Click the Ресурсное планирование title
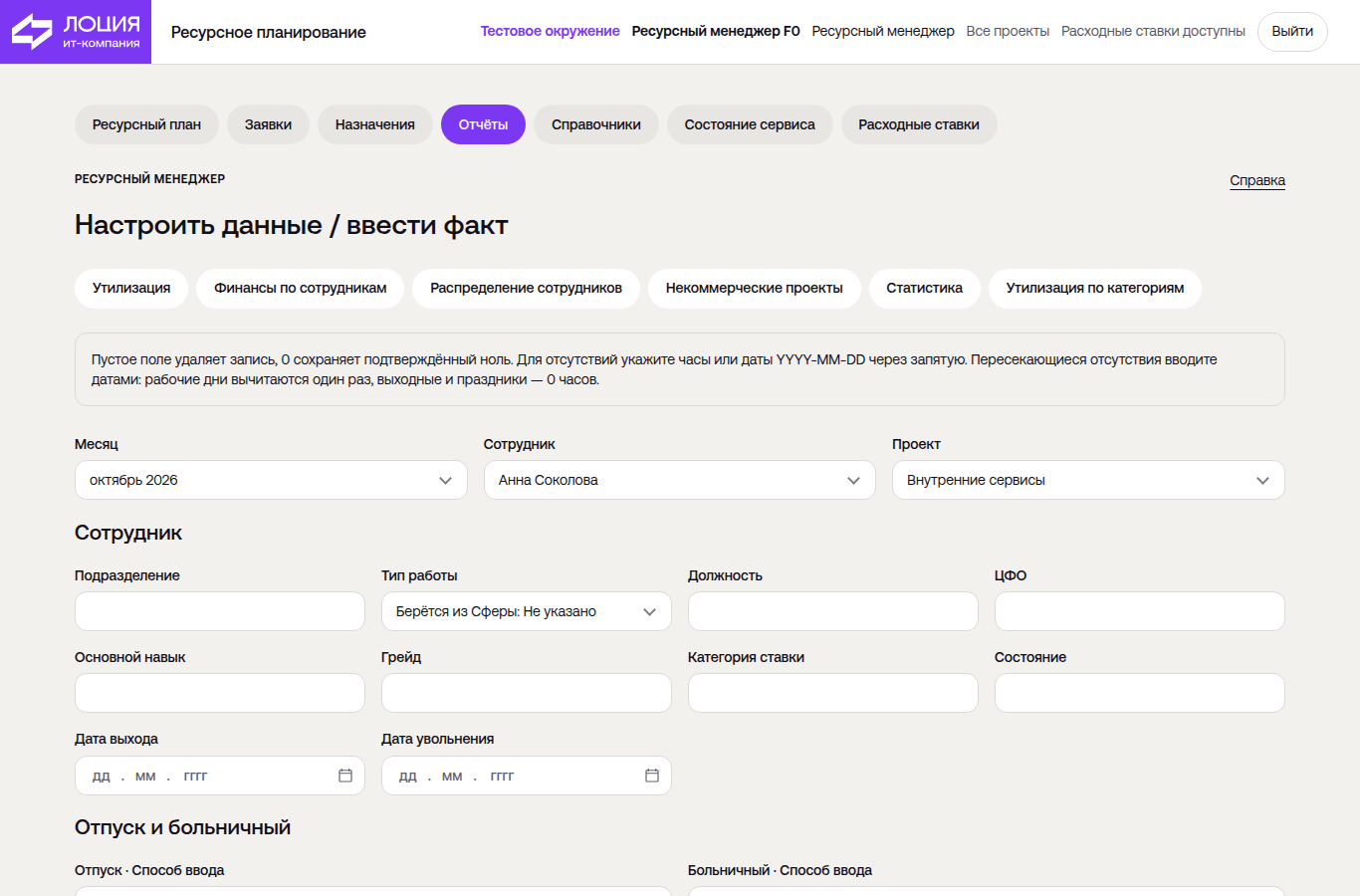The height and width of the screenshot is (896, 1360). tap(269, 32)
